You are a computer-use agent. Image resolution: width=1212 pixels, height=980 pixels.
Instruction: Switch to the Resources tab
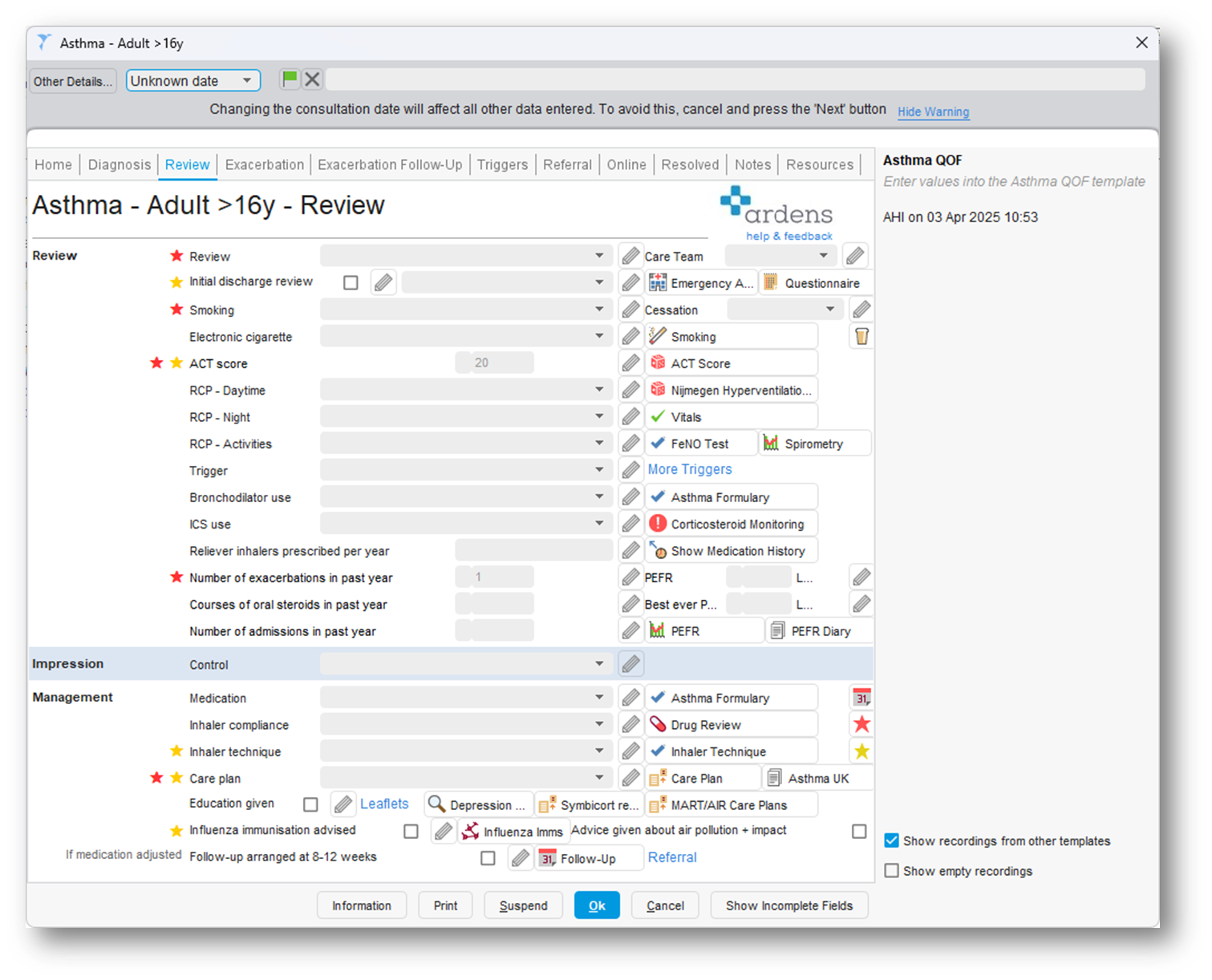[x=820, y=164]
